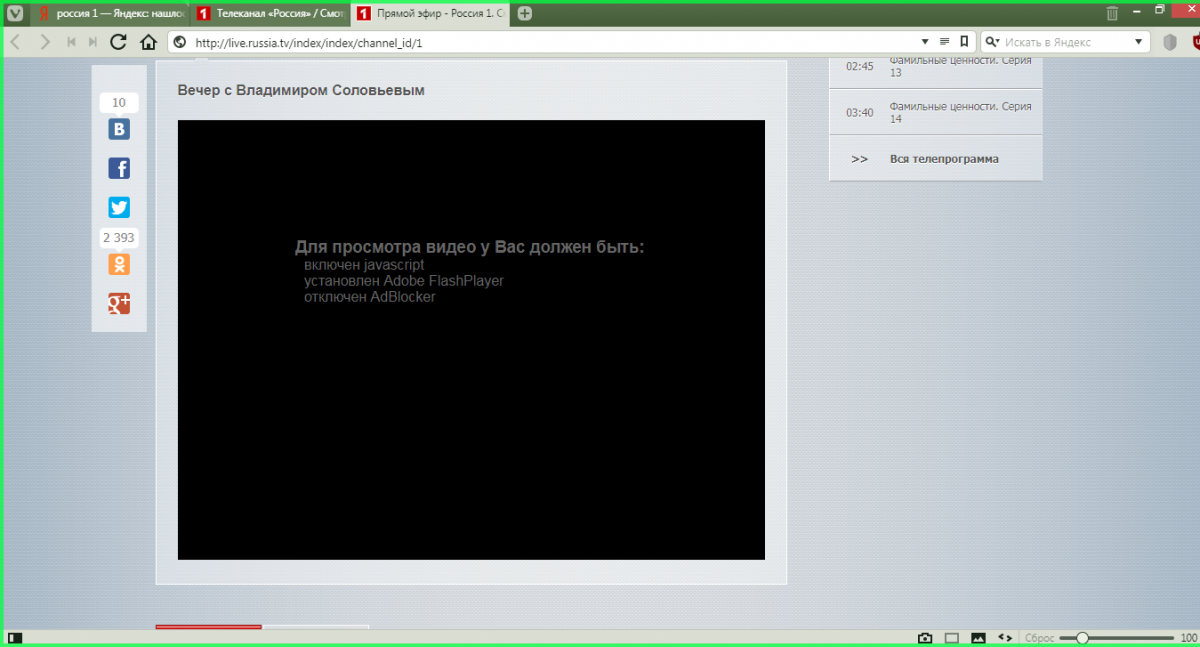Click the gray shield extension icon
Screen dimensions: 1200x647
coord(1170,42)
